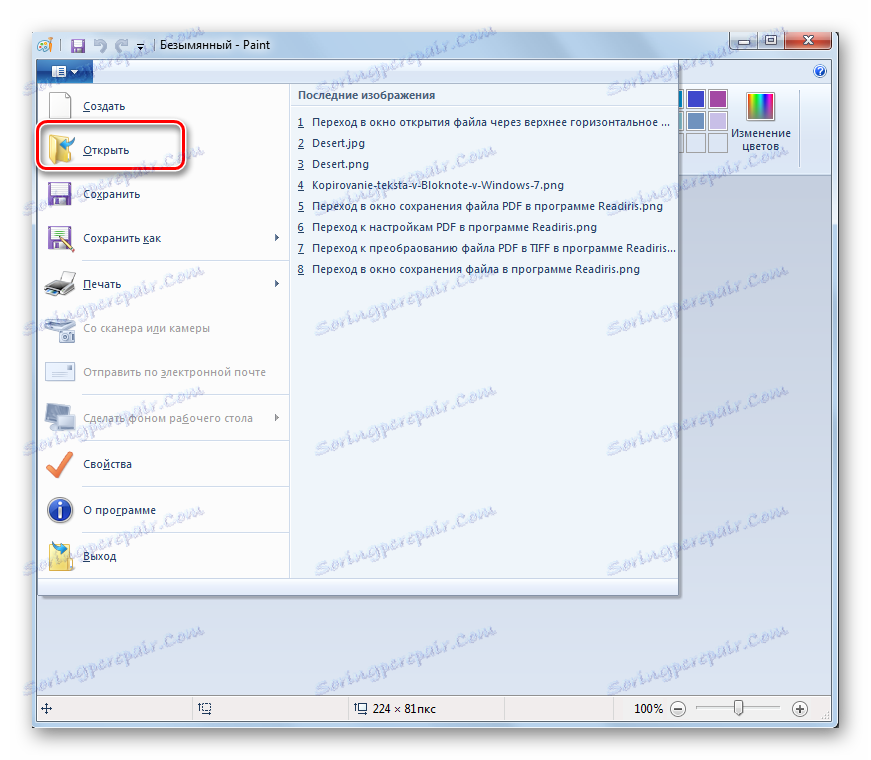Click the blank page icon beside Создать

click(59, 106)
